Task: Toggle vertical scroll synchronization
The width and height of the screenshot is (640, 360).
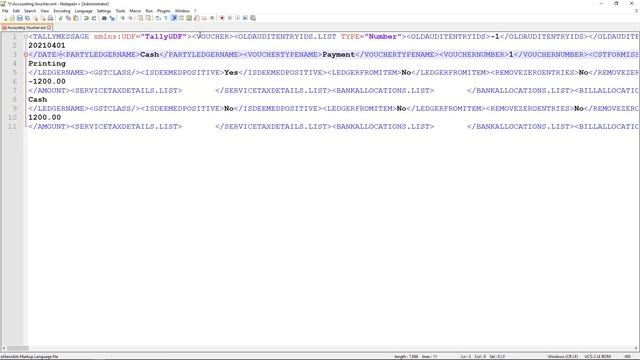Action: [140, 18]
